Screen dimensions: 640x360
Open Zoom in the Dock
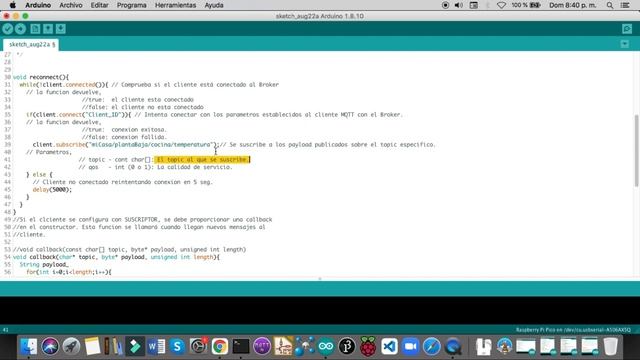coord(411,347)
